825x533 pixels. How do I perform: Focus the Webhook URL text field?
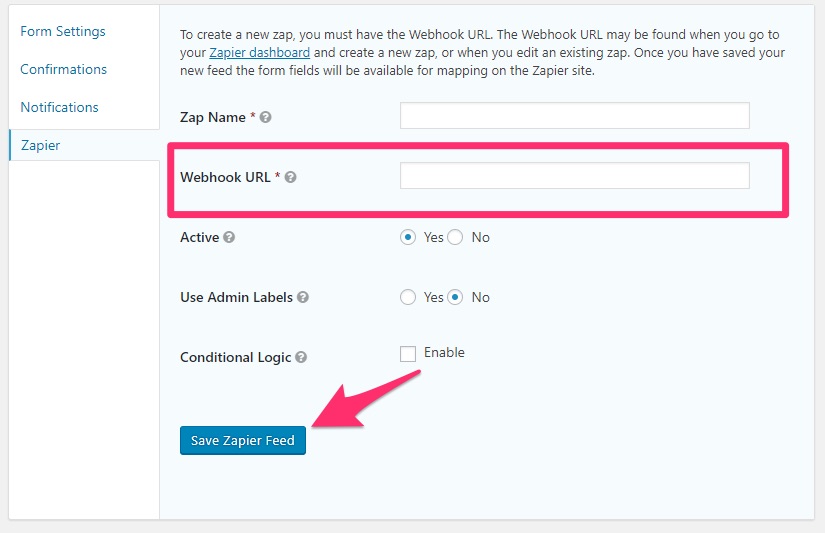[x=575, y=176]
